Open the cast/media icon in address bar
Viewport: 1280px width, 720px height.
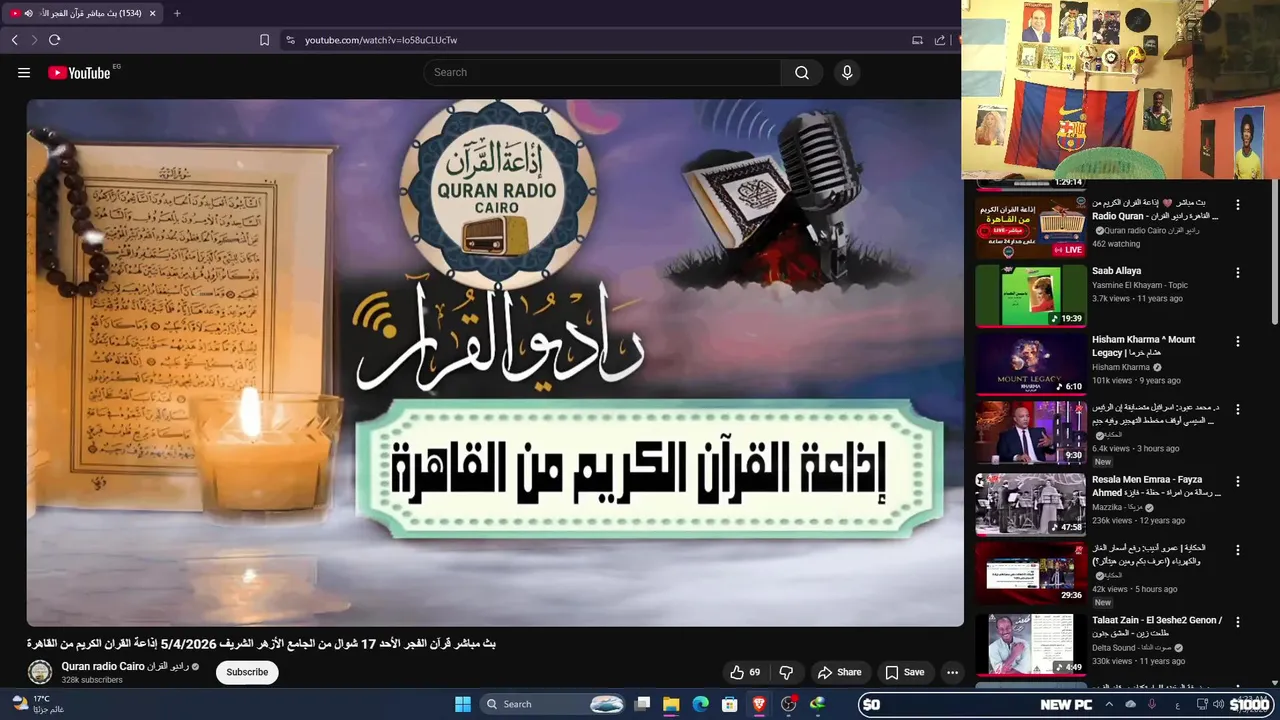click(917, 40)
